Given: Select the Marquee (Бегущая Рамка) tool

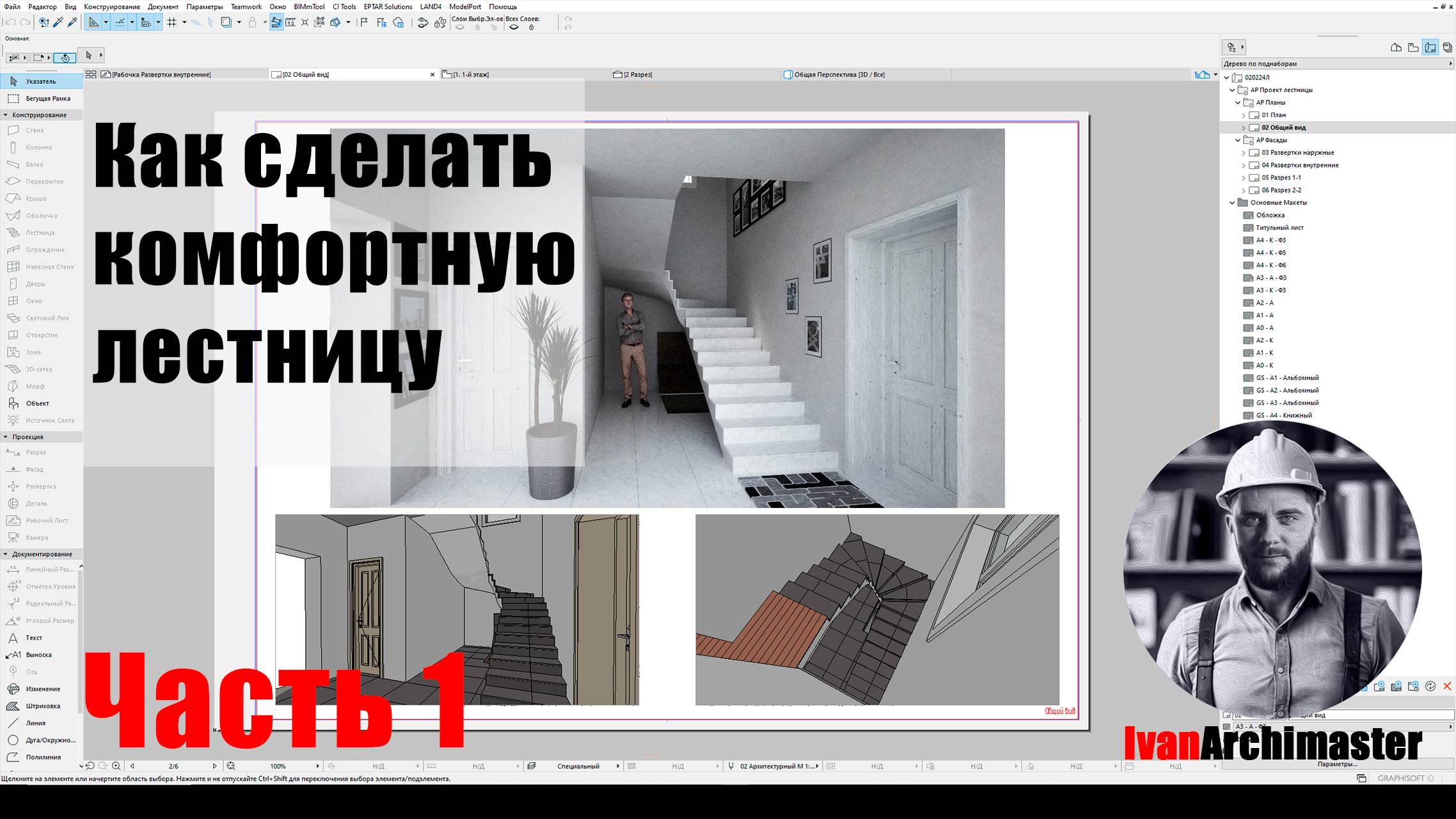Looking at the screenshot, I should [x=47, y=99].
